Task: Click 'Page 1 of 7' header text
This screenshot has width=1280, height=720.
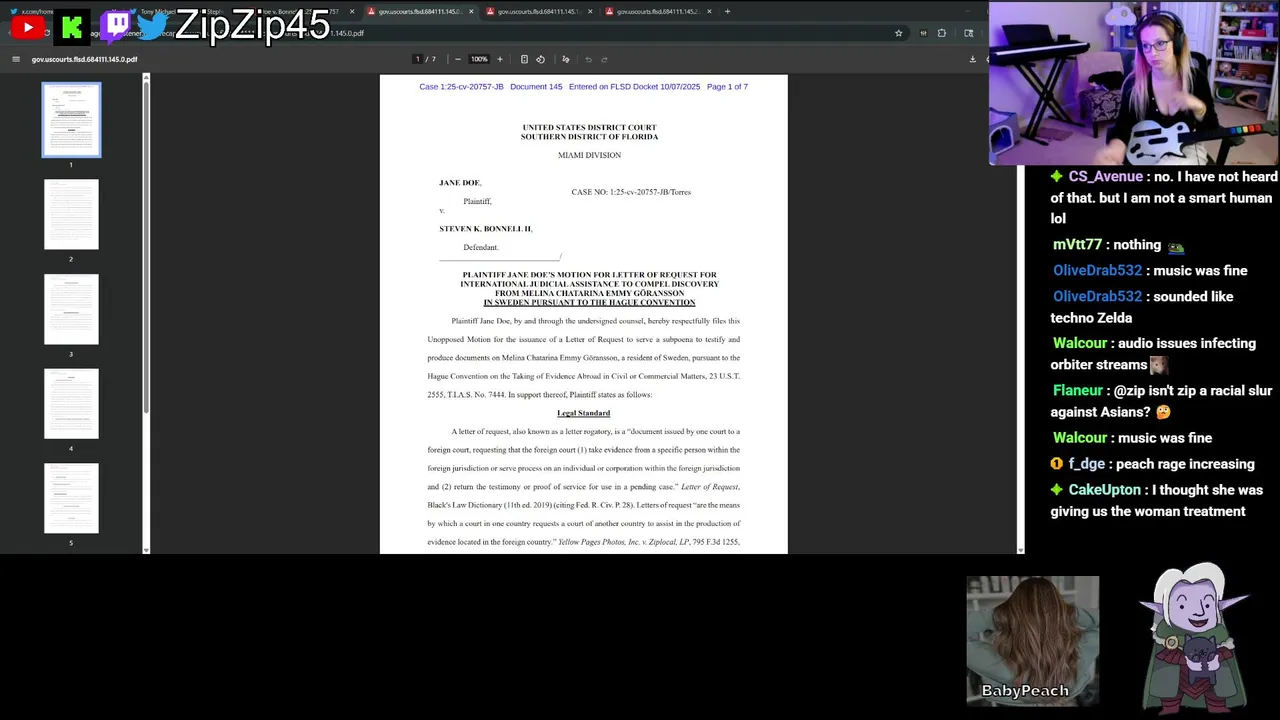Action: [727, 87]
